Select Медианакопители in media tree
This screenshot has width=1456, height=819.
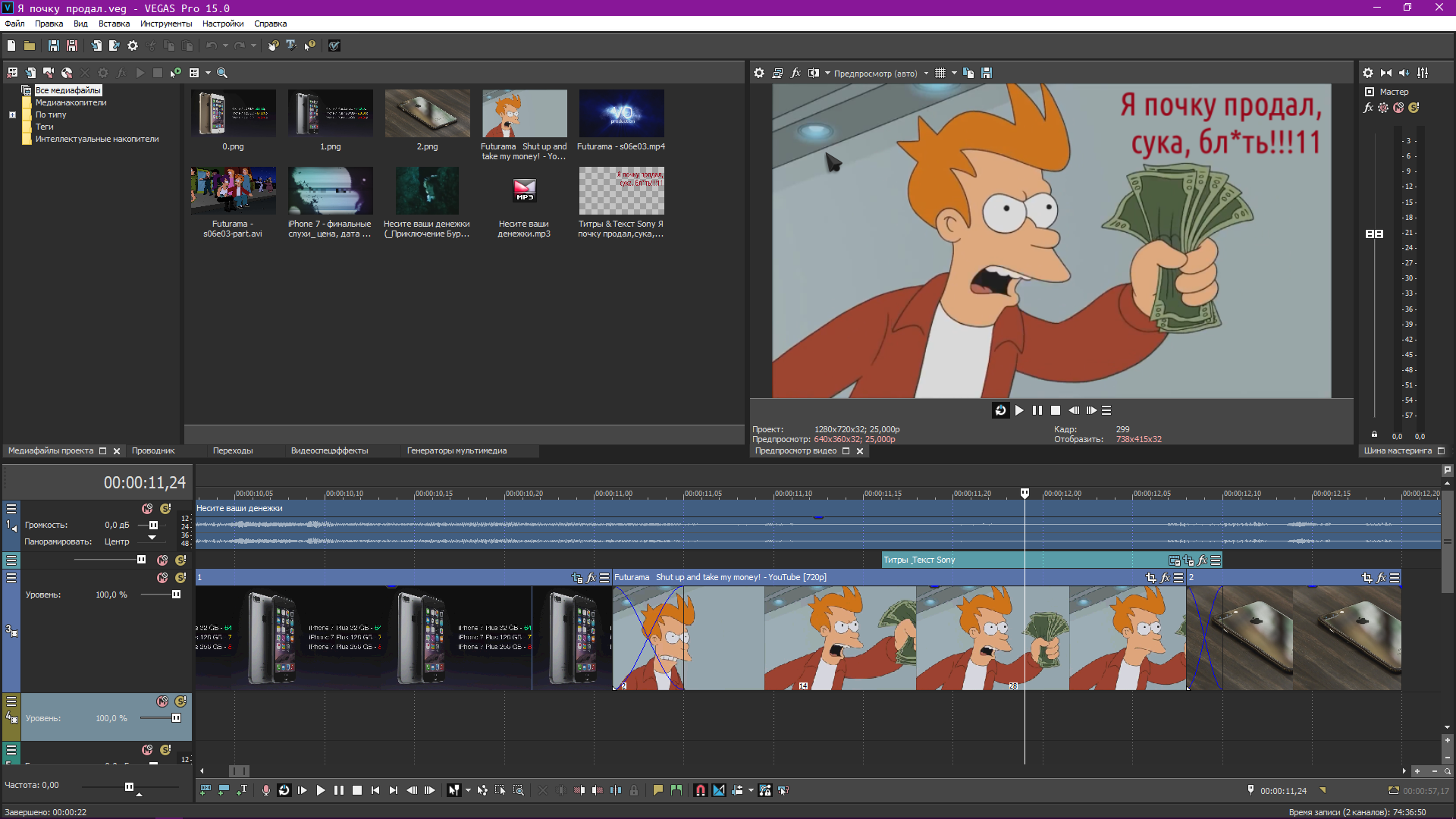[x=71, y=102]
